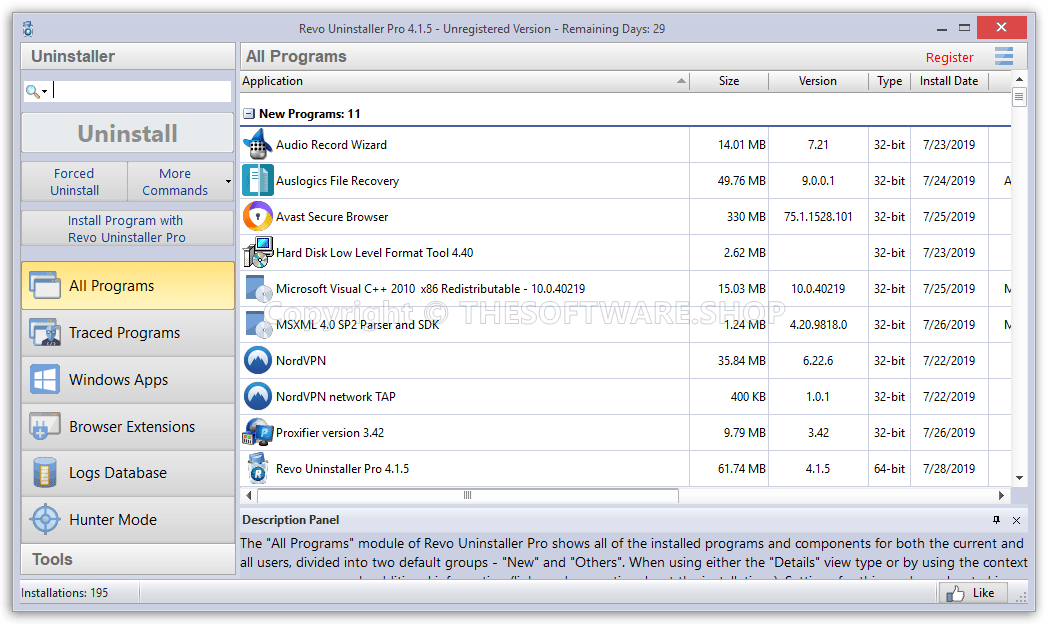Minimize the Revo Uninstaller window
Viewport: 1048px width, 624px height.
point(942,29)
